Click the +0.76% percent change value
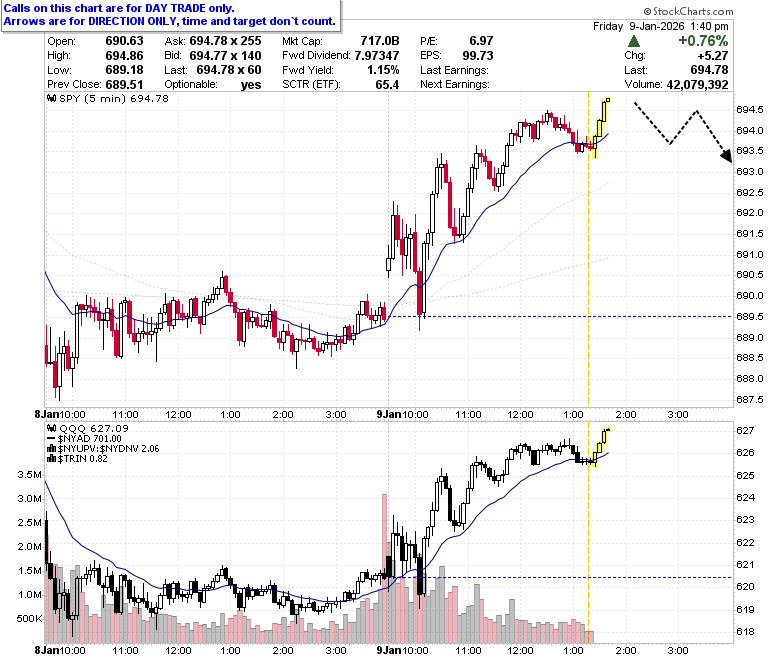Image resolution: width=780 pixels, height=659 pixels. (x=703, y=41)
